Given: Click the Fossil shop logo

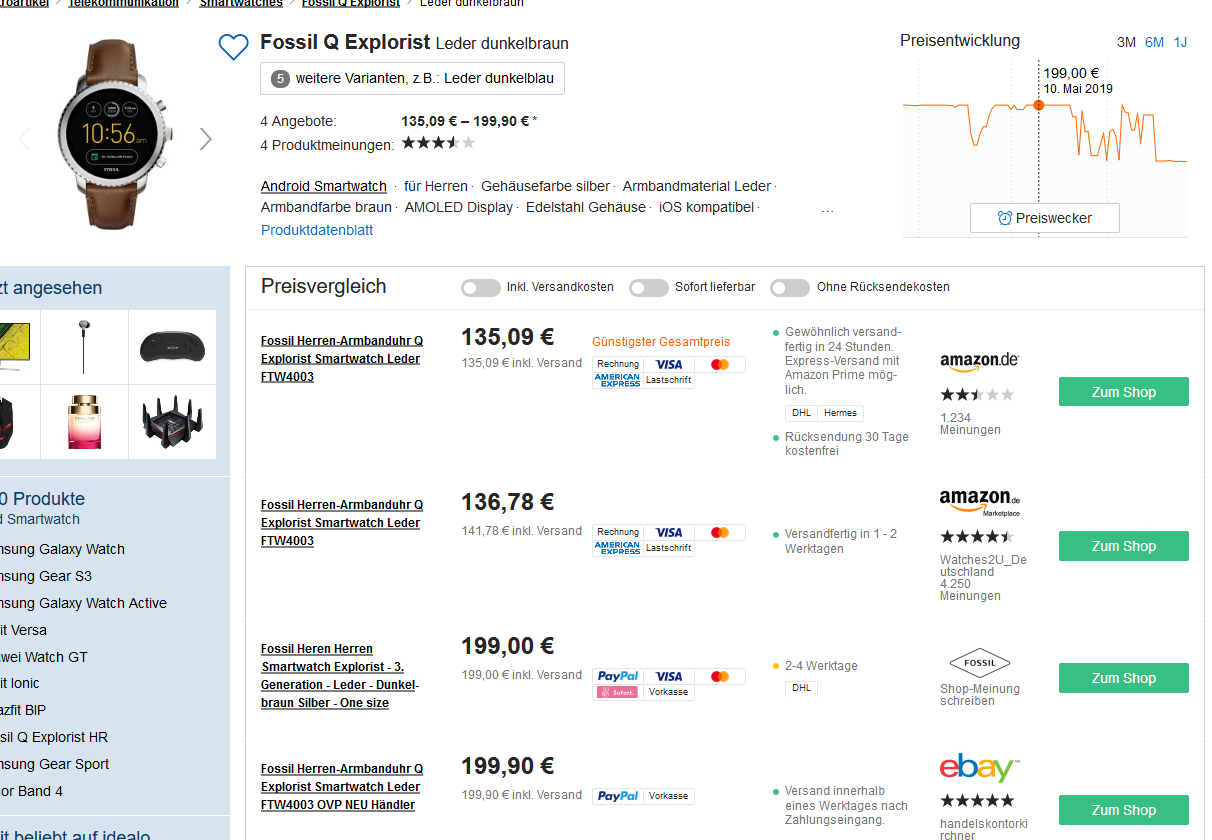Looking at the screenshot, I should tap(979, 663).
